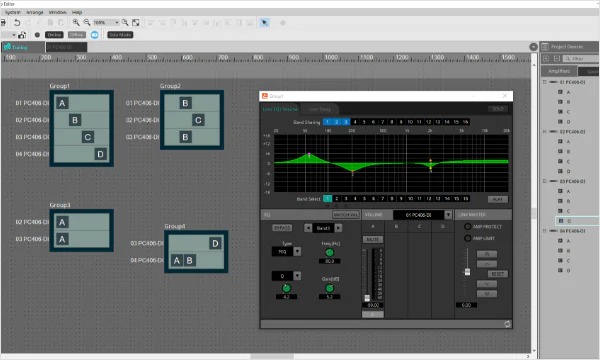The width and height of the screenshot is (600, 360).
Task: Click the filter search field in Project Devices
Action: 580,59
